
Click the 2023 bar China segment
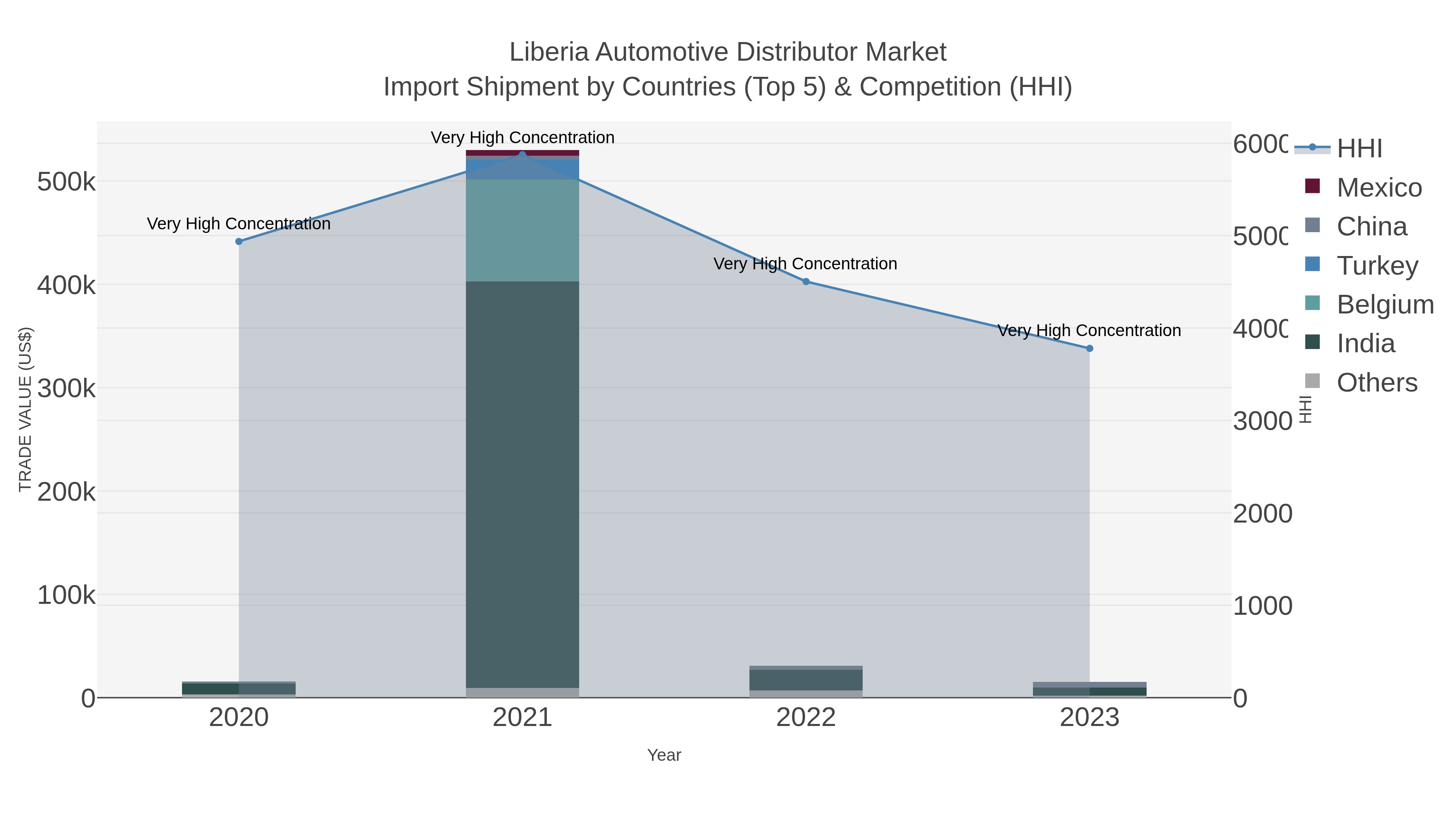(1090, 684)
